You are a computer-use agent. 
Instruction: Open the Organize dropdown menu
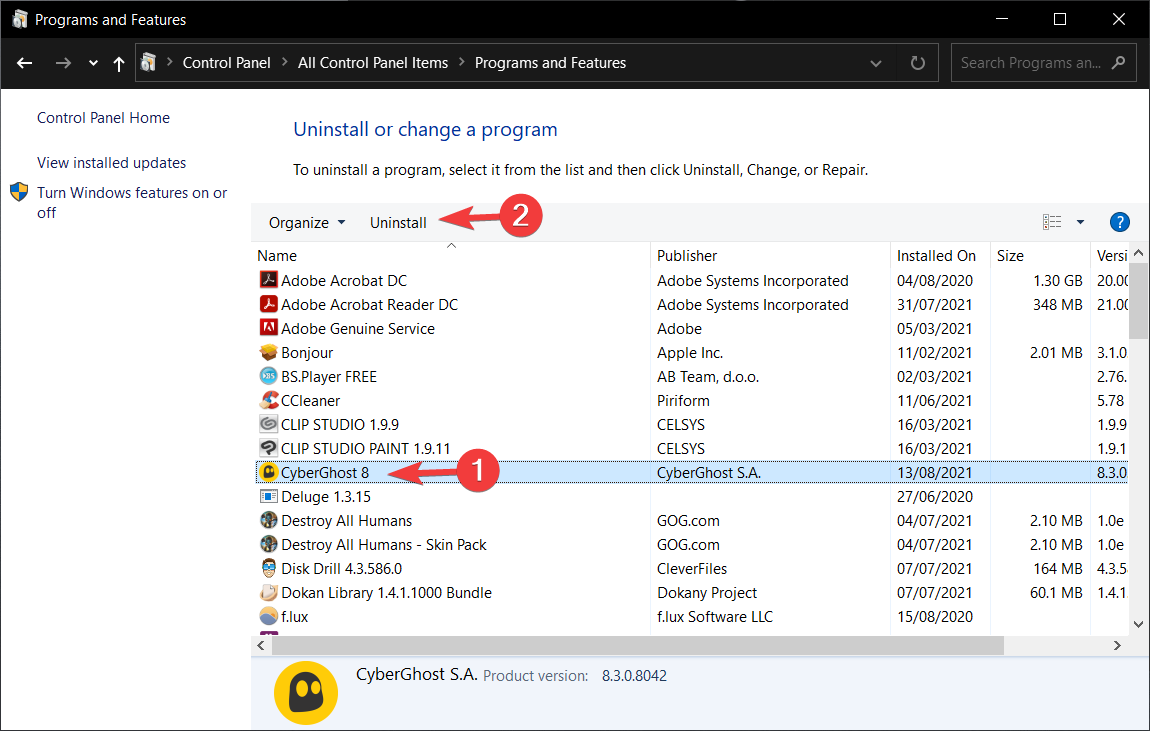(307, 223)
